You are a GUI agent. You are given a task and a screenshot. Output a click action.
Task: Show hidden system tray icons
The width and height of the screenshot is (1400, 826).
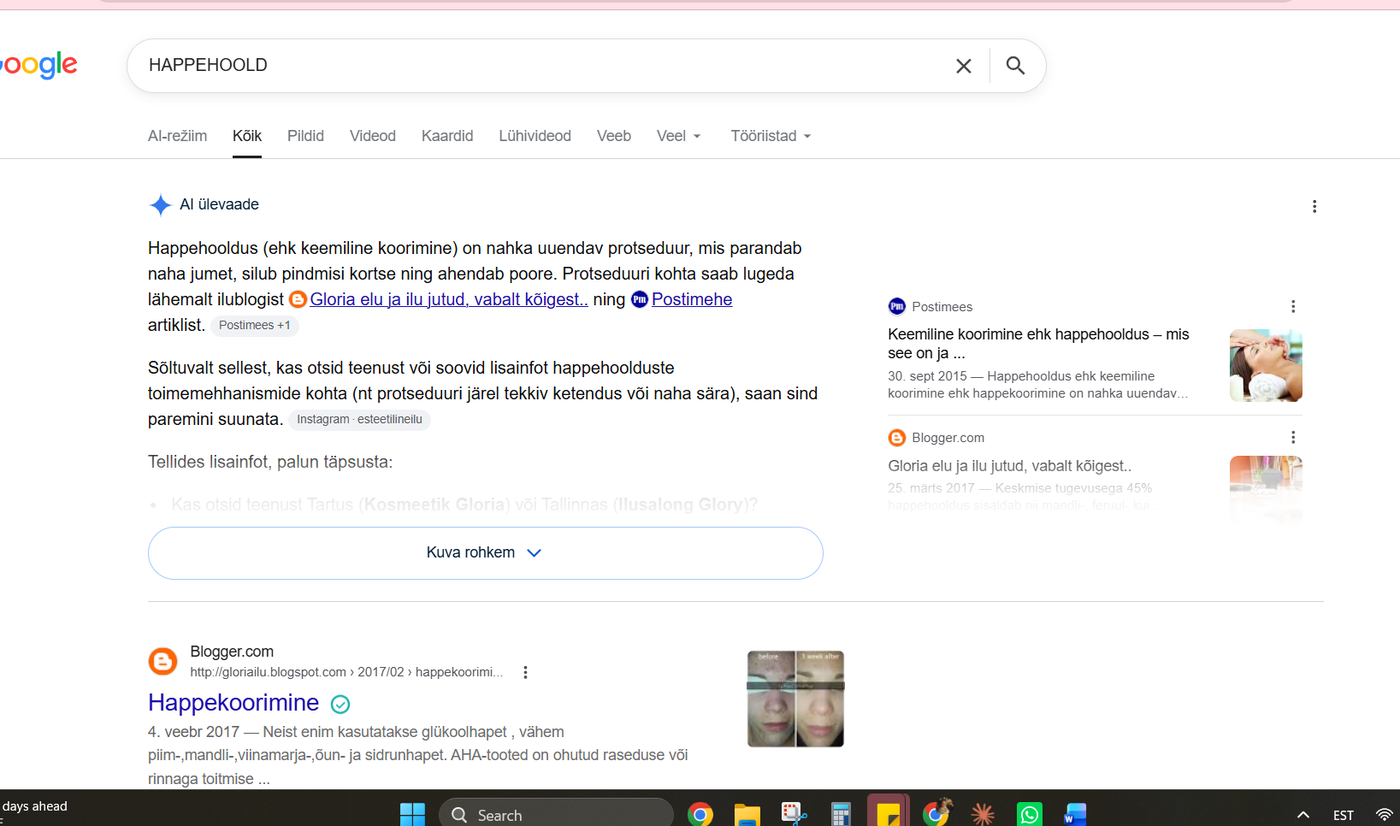(1303, 815)
